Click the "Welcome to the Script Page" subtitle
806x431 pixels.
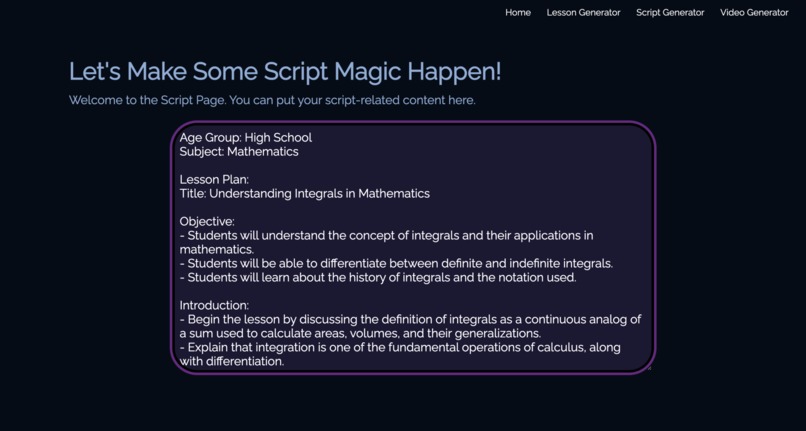(272, 100)
